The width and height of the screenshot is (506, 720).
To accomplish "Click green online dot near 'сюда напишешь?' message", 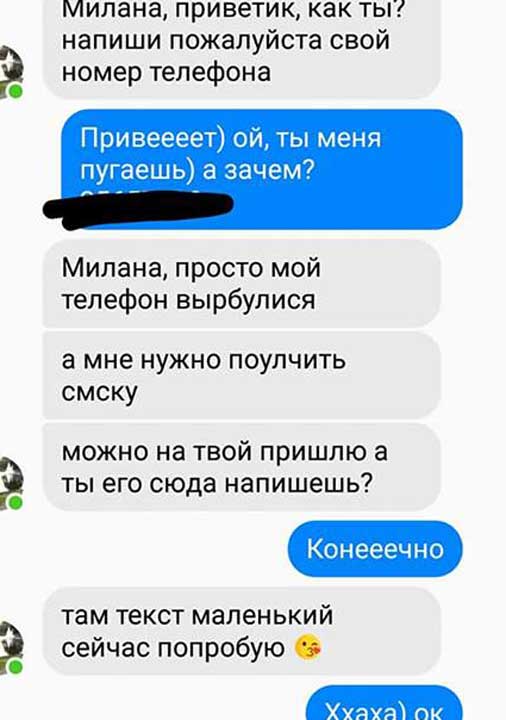I will (16, 502).
